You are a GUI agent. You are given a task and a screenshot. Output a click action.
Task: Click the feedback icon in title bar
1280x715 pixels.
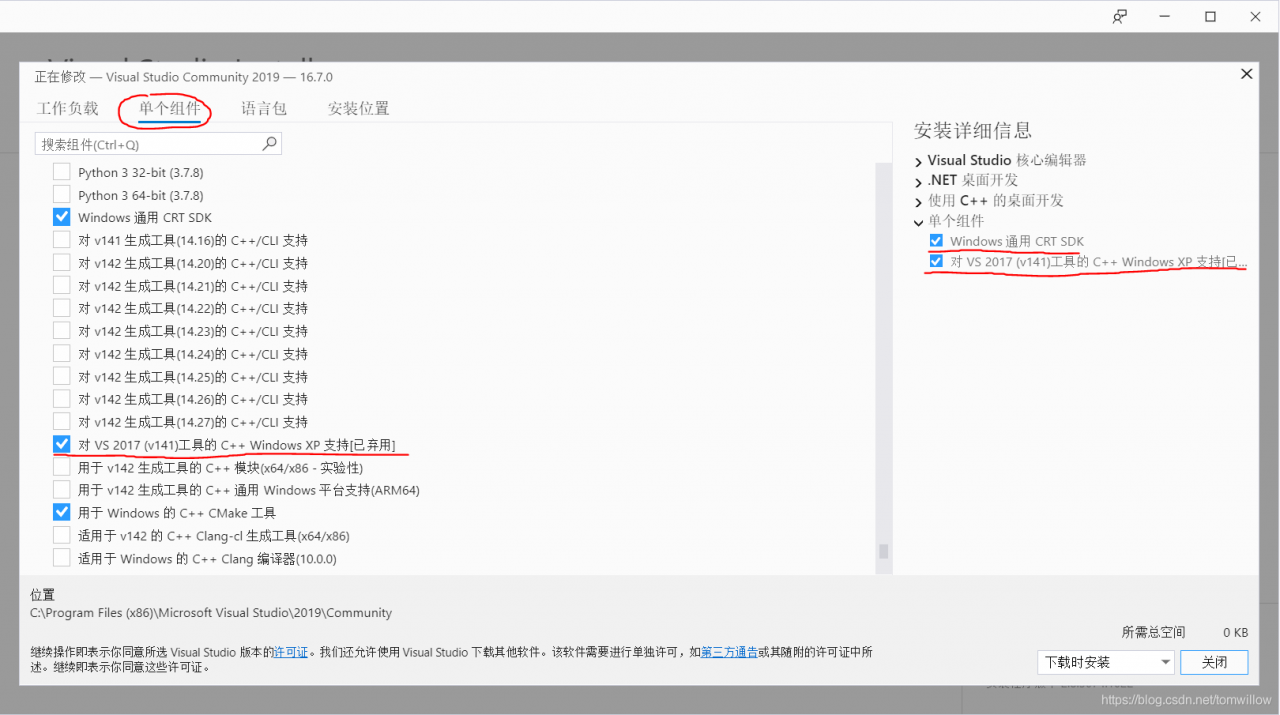[1120, 16]
